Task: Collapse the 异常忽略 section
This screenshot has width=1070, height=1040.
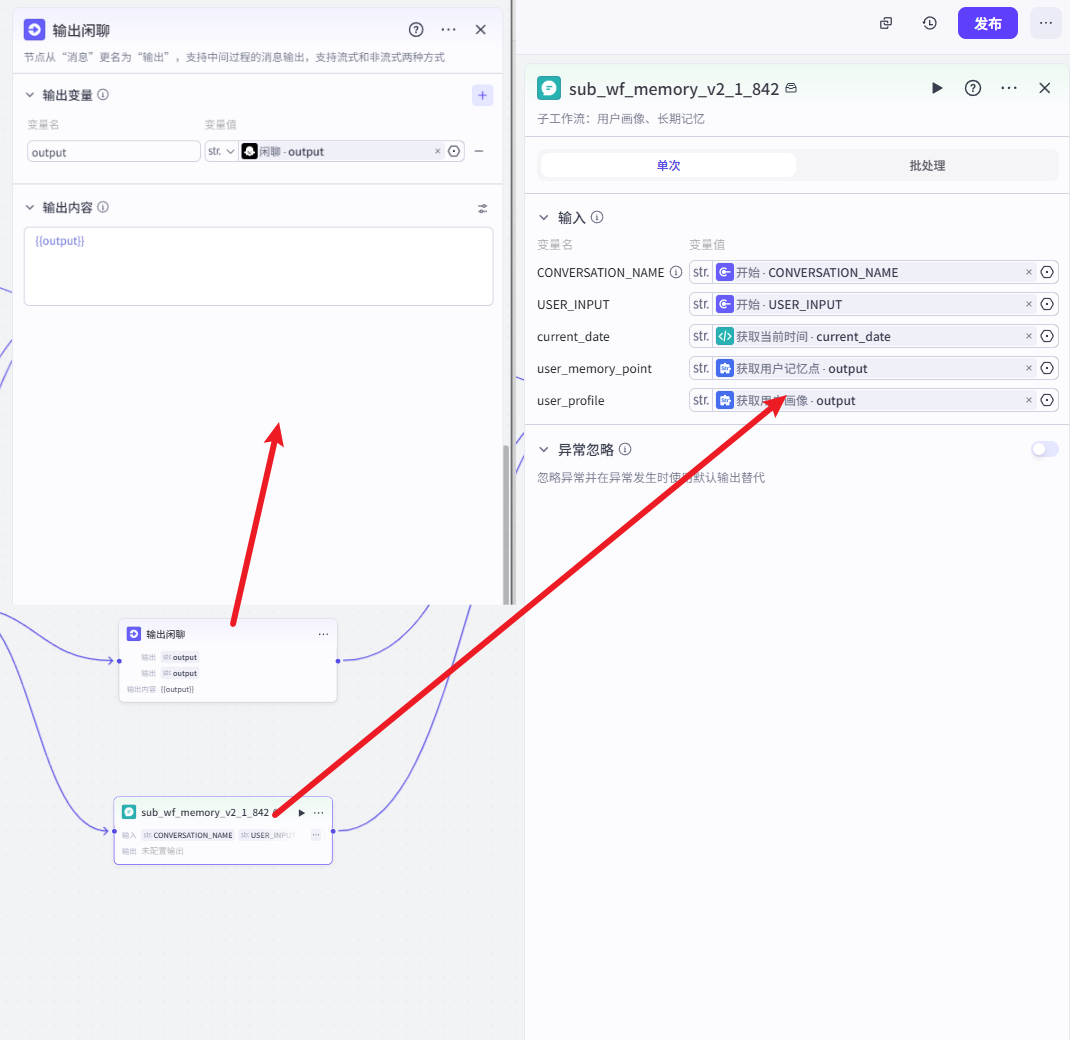Action: tap(544, 450)
